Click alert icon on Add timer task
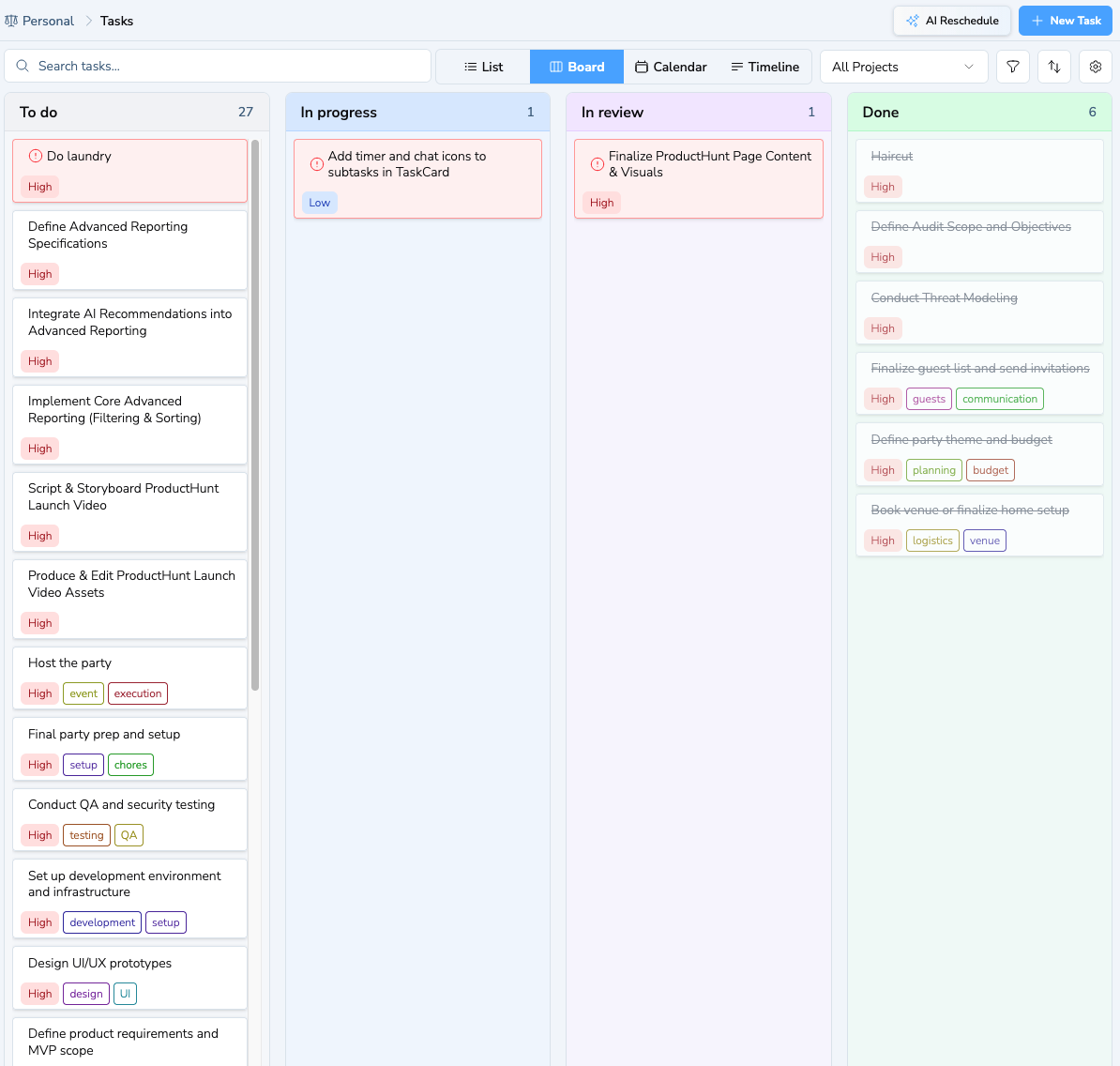The width and height of the screenshot is (1120, 1066). 316,163
